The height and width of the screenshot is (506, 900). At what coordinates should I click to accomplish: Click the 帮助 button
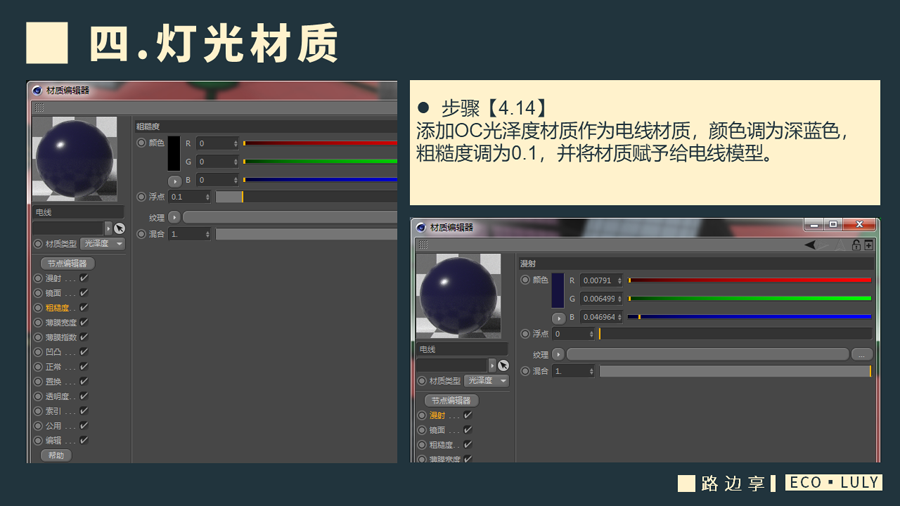coord(56,456)
